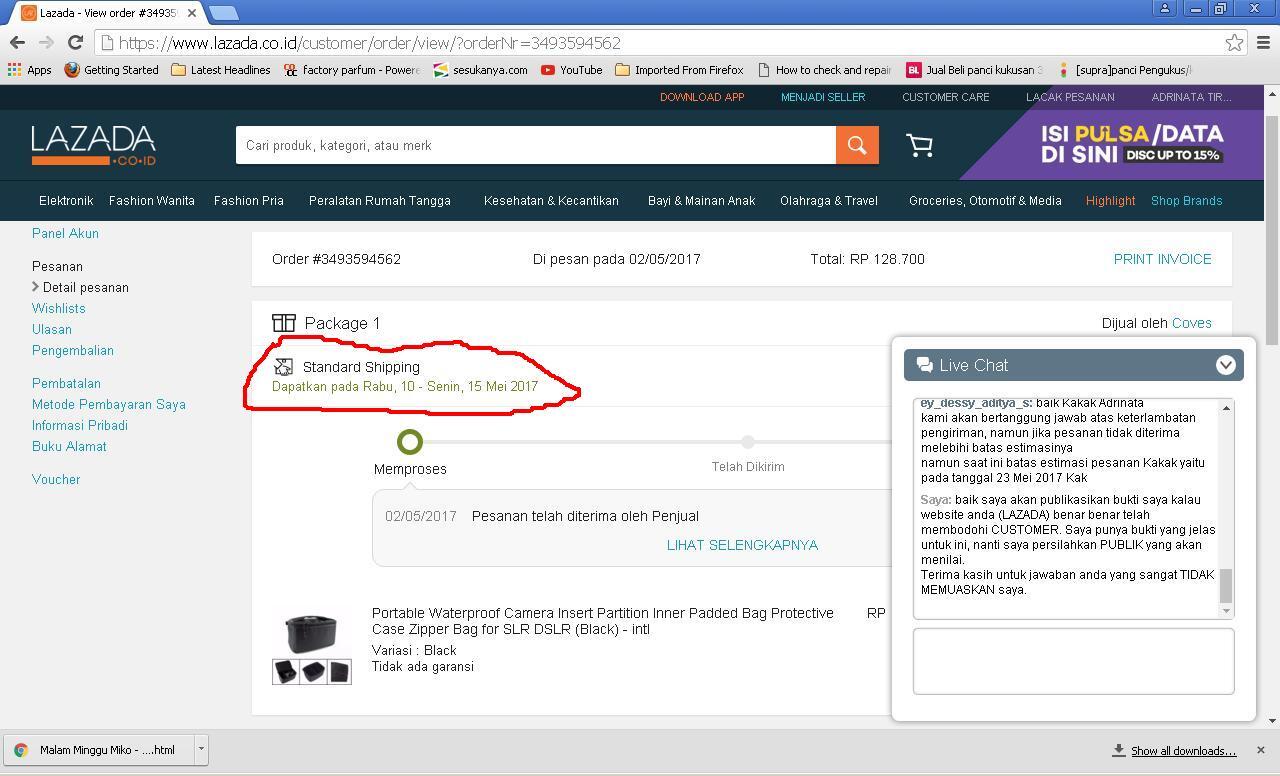The width and height of the screenshot is (1280, 776).
Task: Open Peralatan Rumah Tangga category
Action: (380, 201)
